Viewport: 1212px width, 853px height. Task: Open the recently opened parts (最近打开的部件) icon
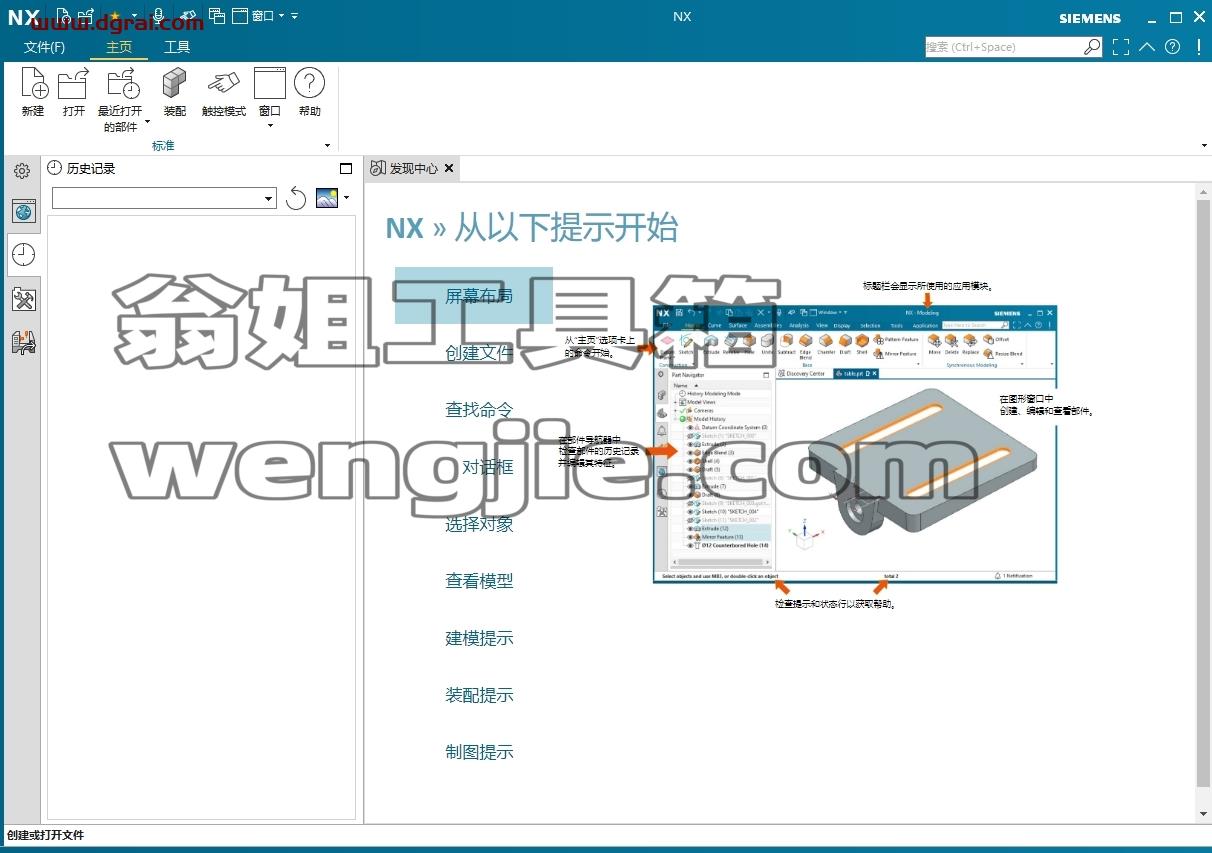point(122,84)
